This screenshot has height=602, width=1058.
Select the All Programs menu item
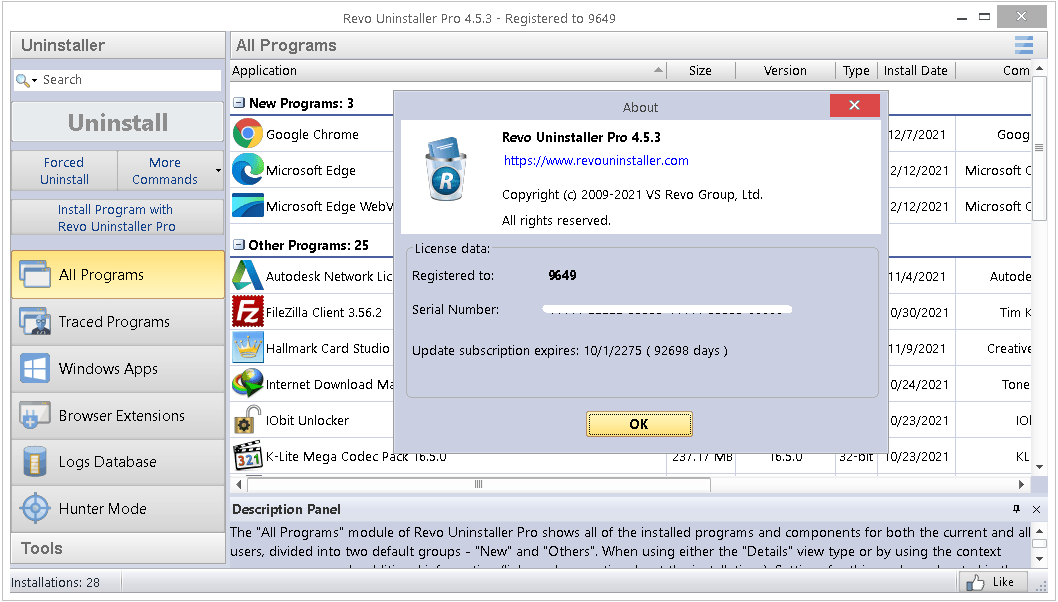[x=118, y=275]
